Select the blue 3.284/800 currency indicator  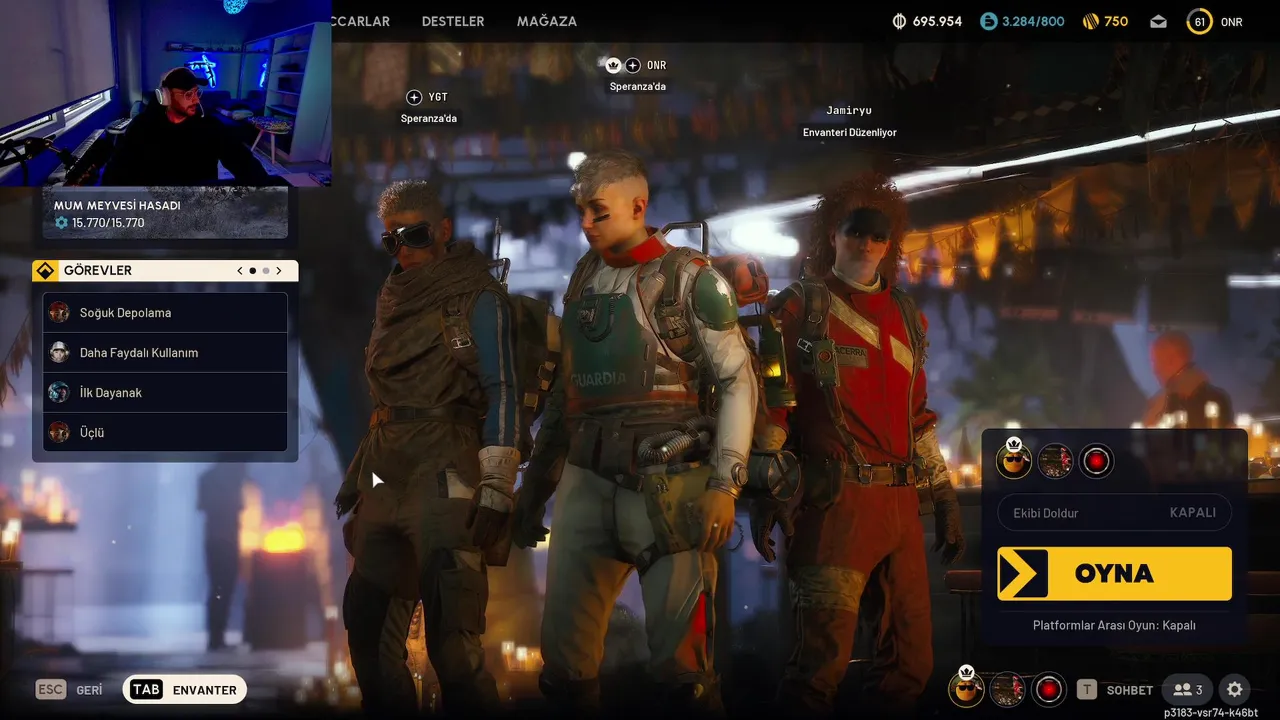[1022, 21]
